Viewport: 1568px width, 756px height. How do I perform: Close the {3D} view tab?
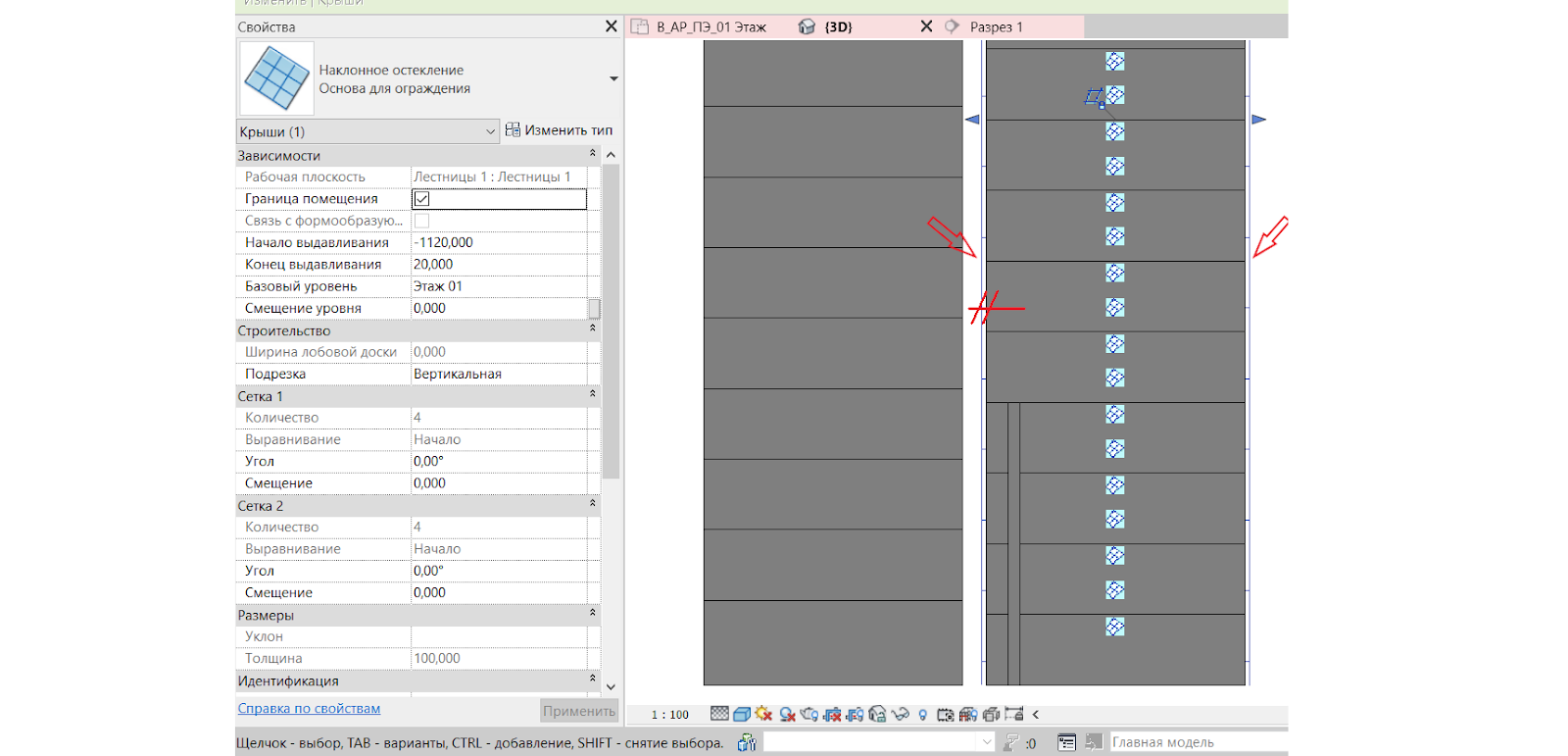coord(926,26)
